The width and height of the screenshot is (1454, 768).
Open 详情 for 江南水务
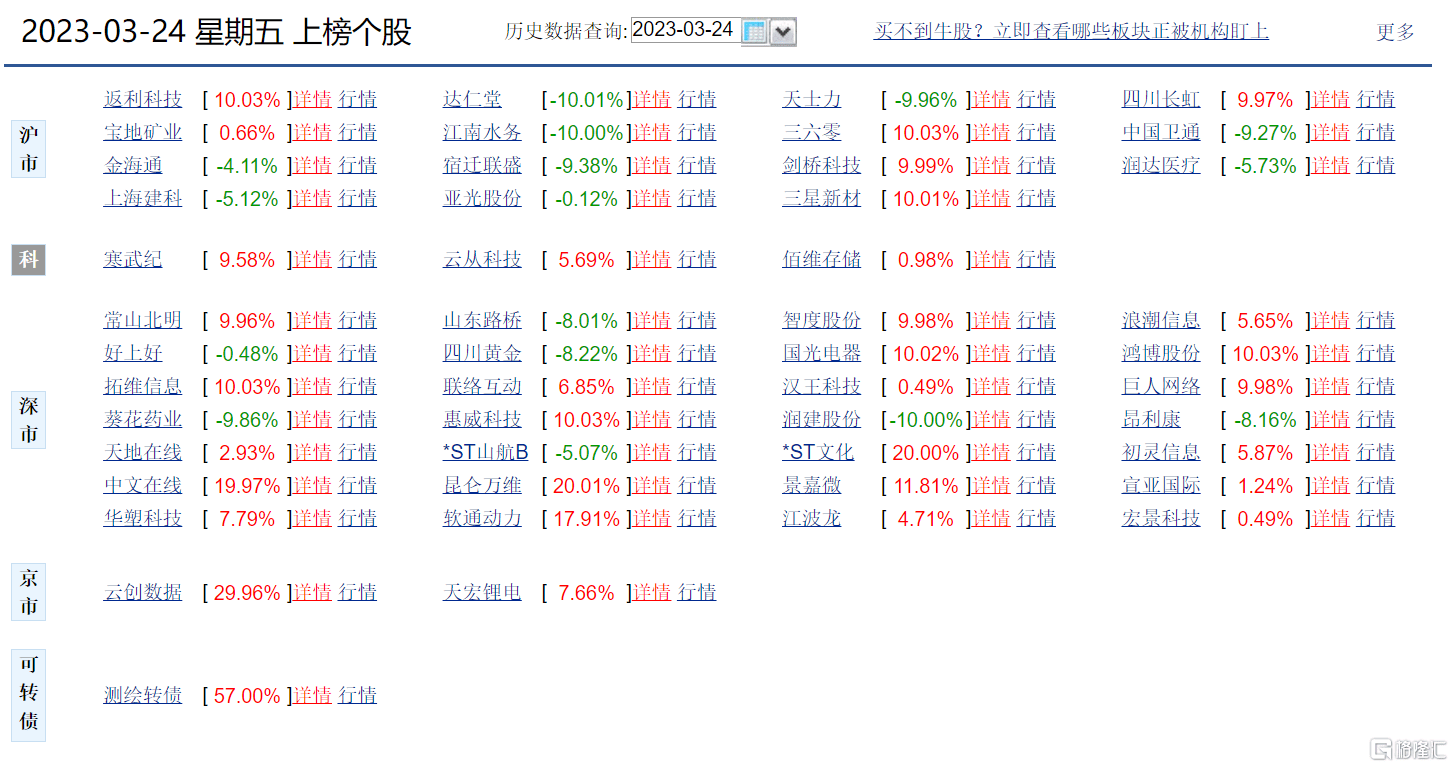[x=651, y=133]
